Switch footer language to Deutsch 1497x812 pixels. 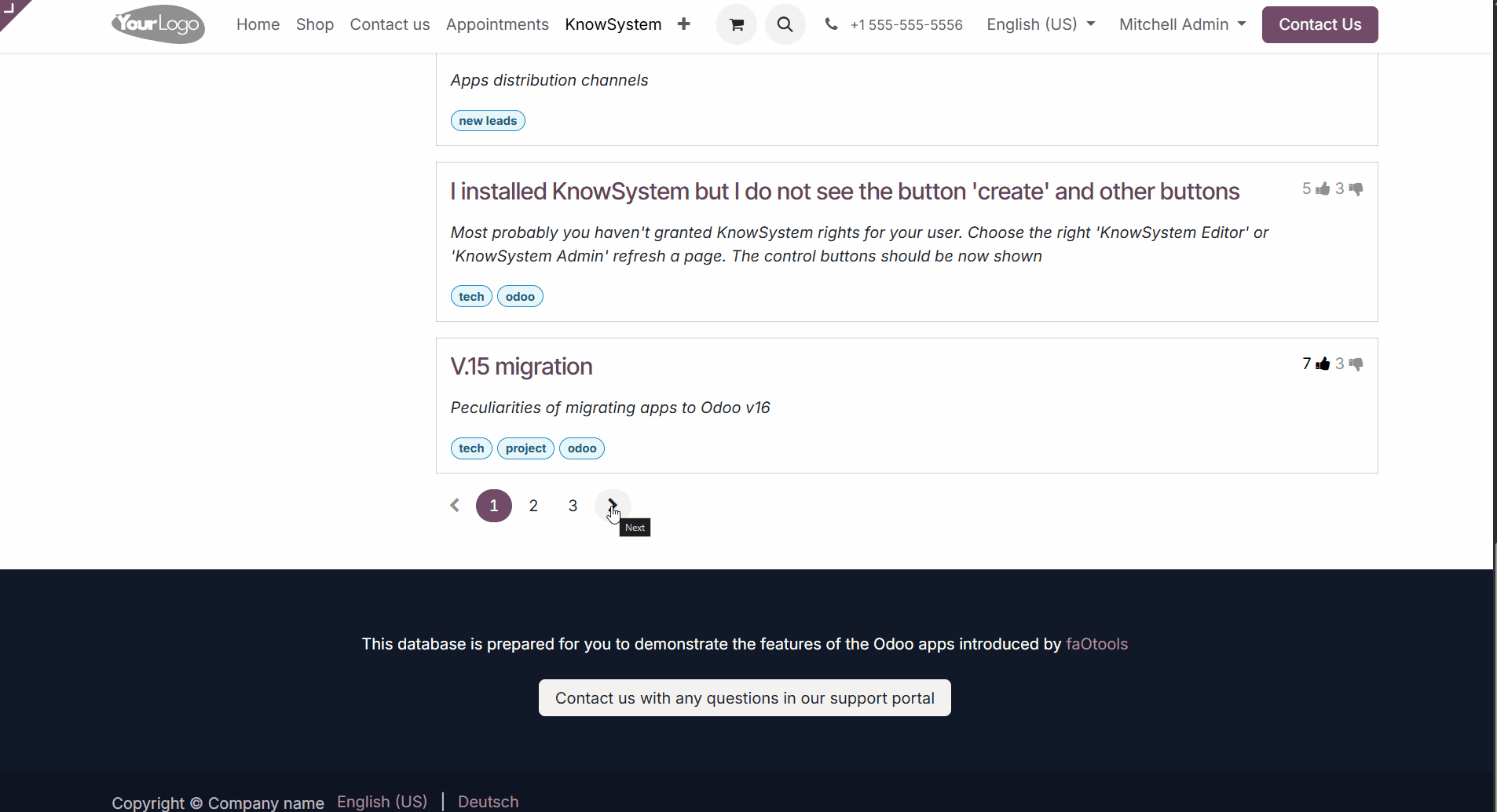click(x=488, y=802)
